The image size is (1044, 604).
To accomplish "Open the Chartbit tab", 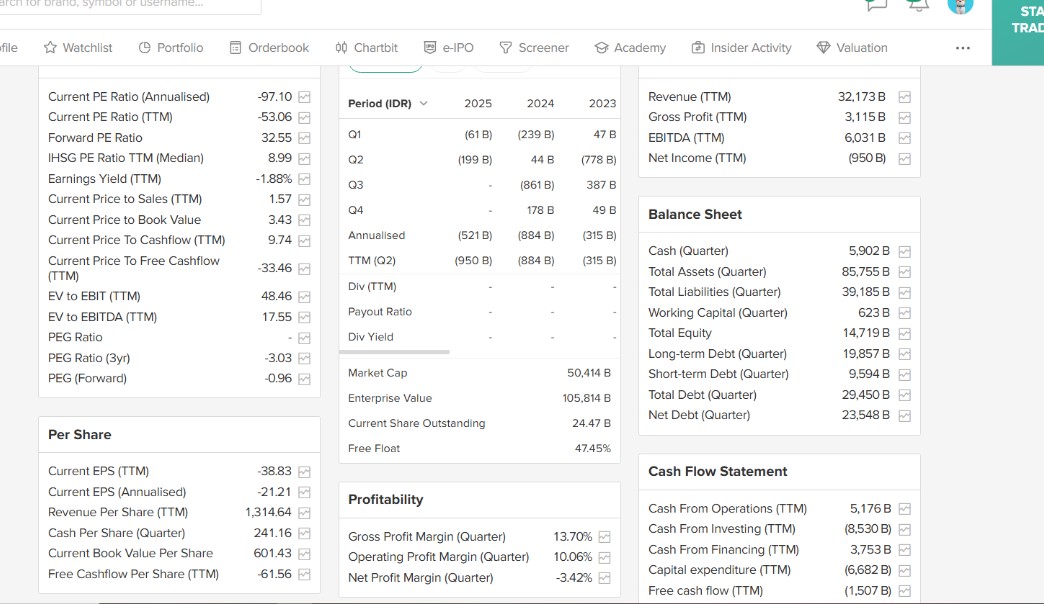I will pos(366,48).
